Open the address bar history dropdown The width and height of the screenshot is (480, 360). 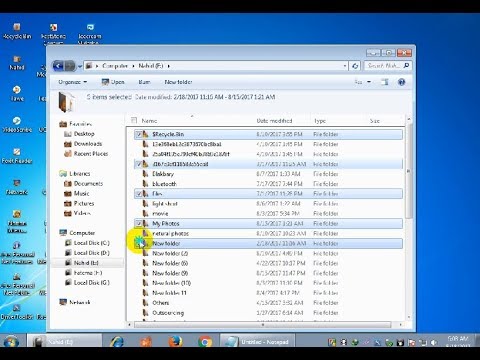pyautogui.click(x=345, y=66)
